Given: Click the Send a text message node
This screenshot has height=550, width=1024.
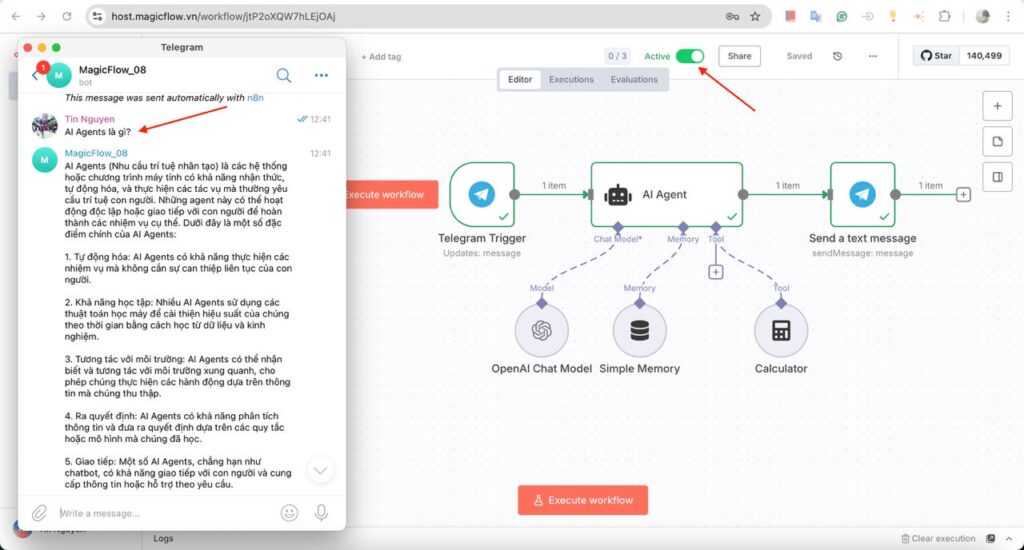Looking at the screenshot, I should [861, 195].
